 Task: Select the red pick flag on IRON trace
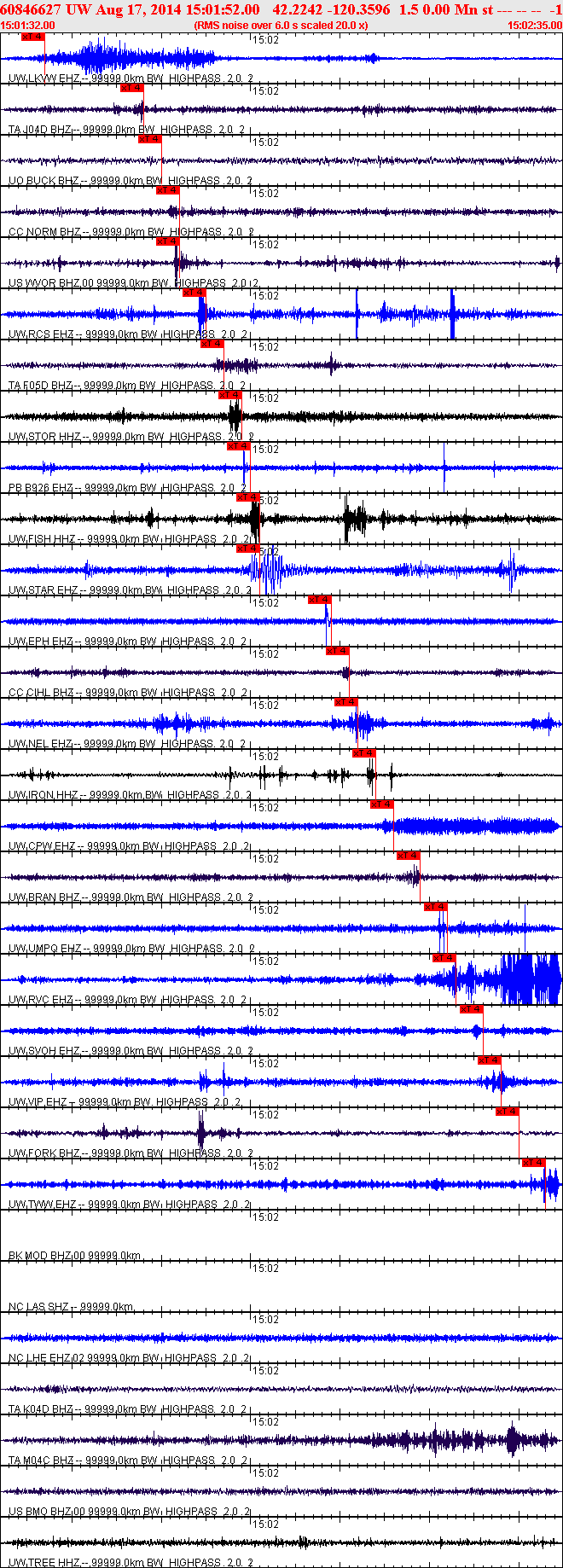364,753
